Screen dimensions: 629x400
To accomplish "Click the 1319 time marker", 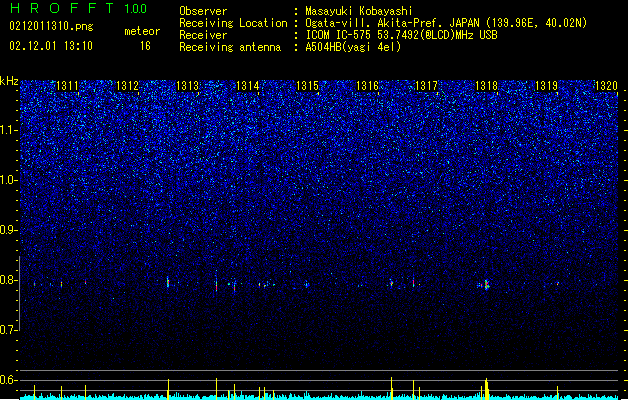I will click(x=547, y=86).
